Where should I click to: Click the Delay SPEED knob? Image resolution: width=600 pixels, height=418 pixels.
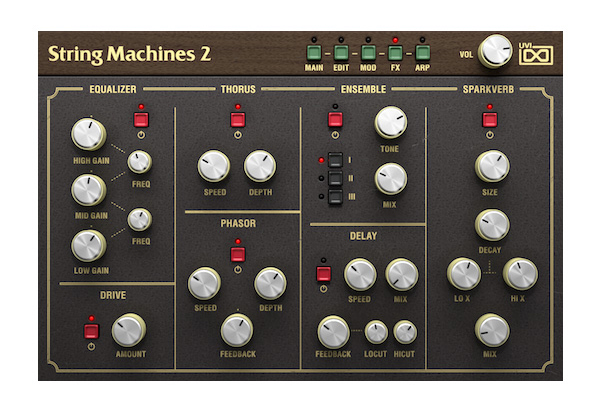360,275
